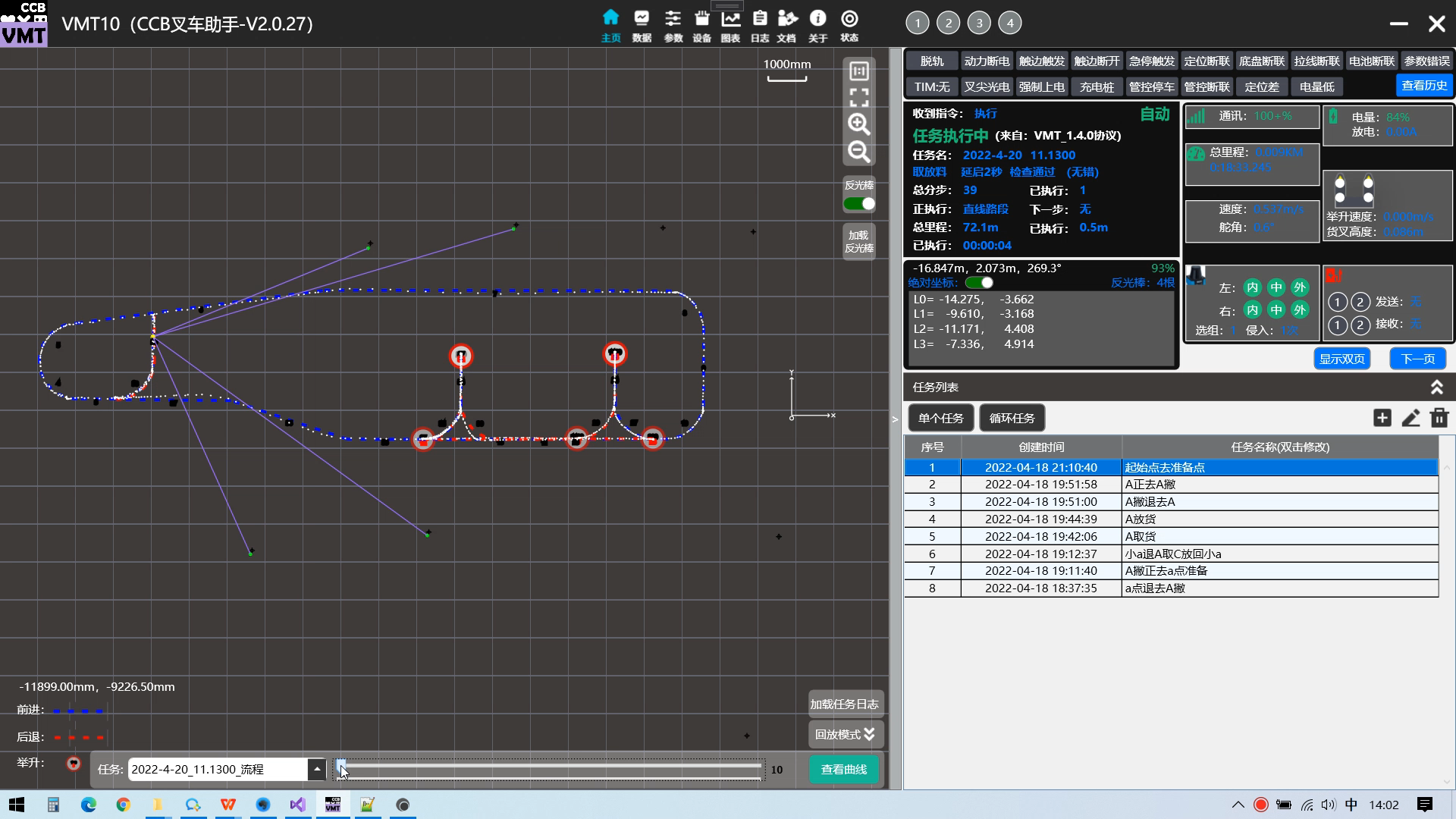
Task: Open the 图表 chart icon
Action: click(x=730, y=24)
